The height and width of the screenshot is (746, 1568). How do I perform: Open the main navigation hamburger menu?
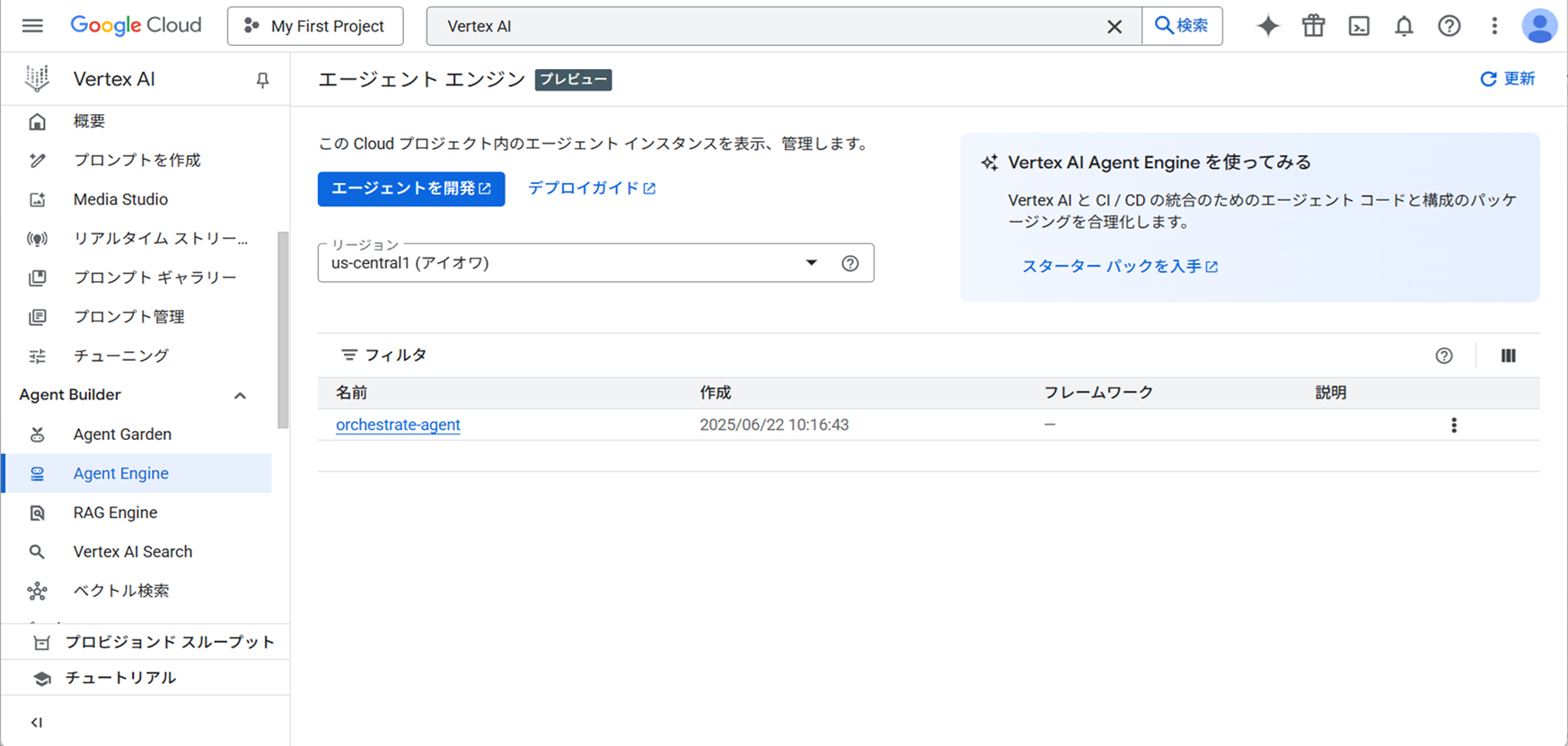(x=32, y=26)
